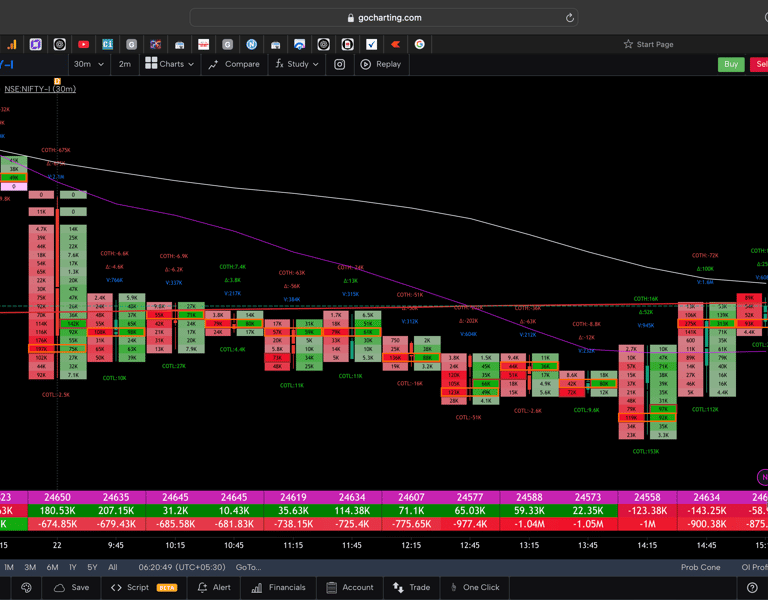Select the 2m timeframe
The height and width of the screenshot is (600, 768).
(125, 64)
